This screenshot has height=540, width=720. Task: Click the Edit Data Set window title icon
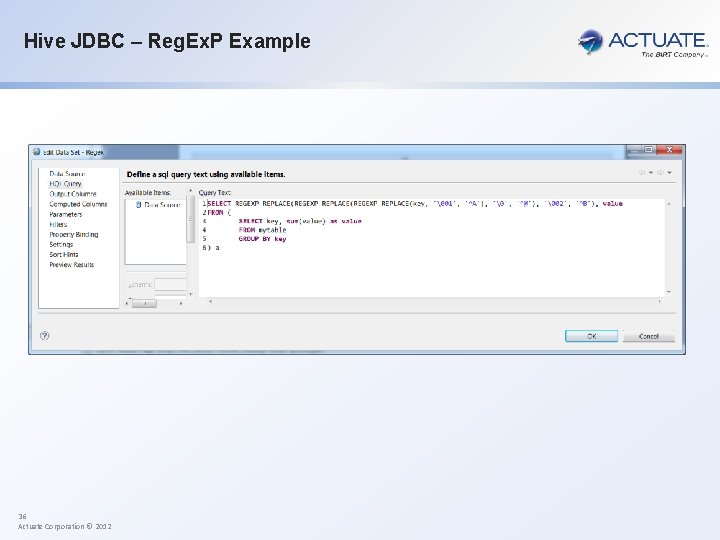click(x=37, y=152)
